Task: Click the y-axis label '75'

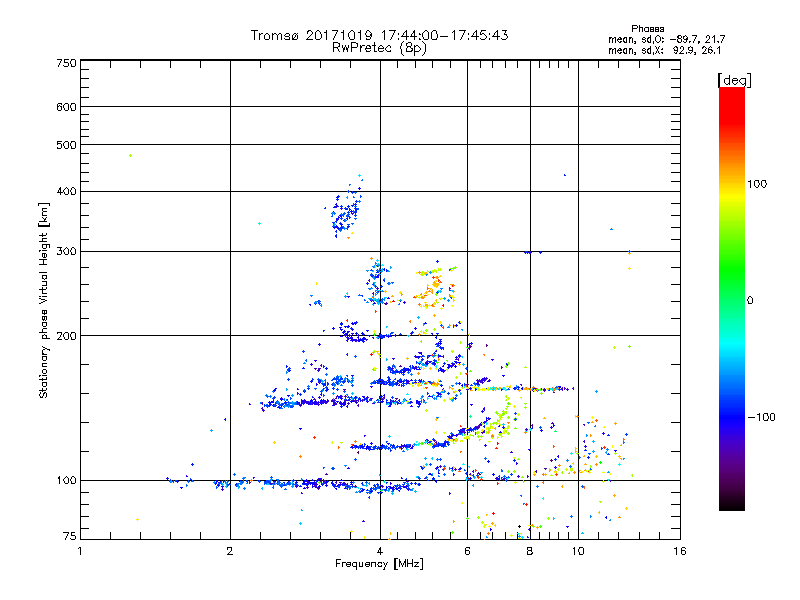Action: [x=70, y=536]
